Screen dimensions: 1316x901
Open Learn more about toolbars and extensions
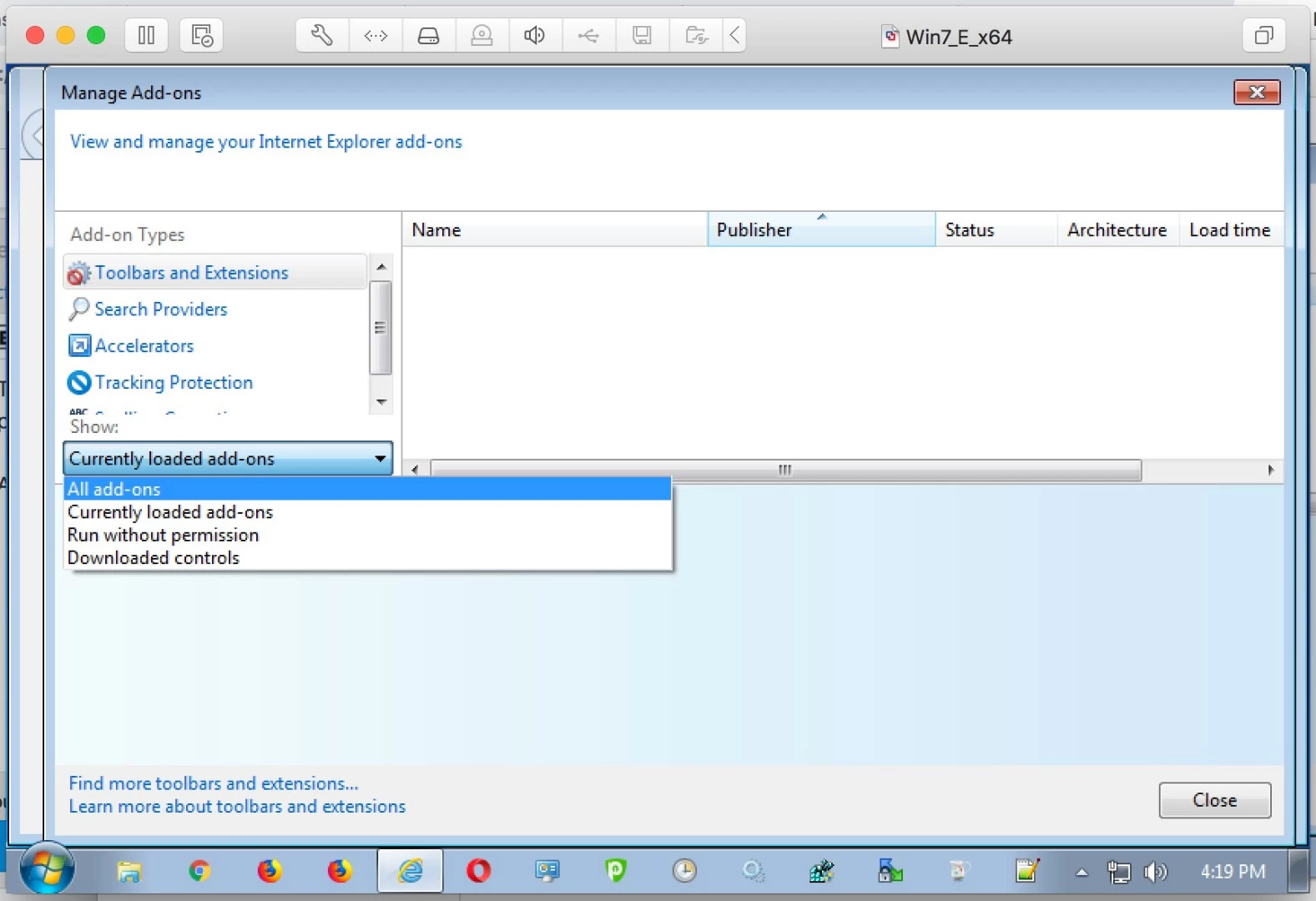pyautogui.click(x=237, y=807)
